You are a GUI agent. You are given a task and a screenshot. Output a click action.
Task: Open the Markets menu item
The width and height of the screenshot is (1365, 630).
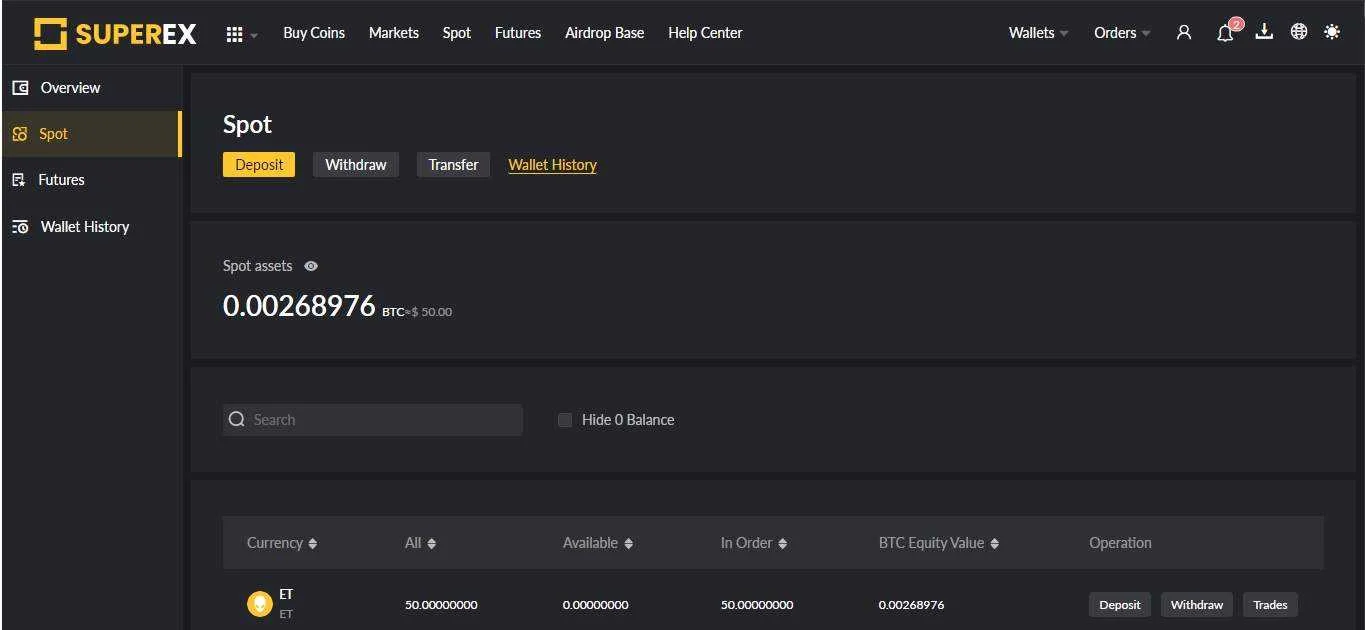394,33
